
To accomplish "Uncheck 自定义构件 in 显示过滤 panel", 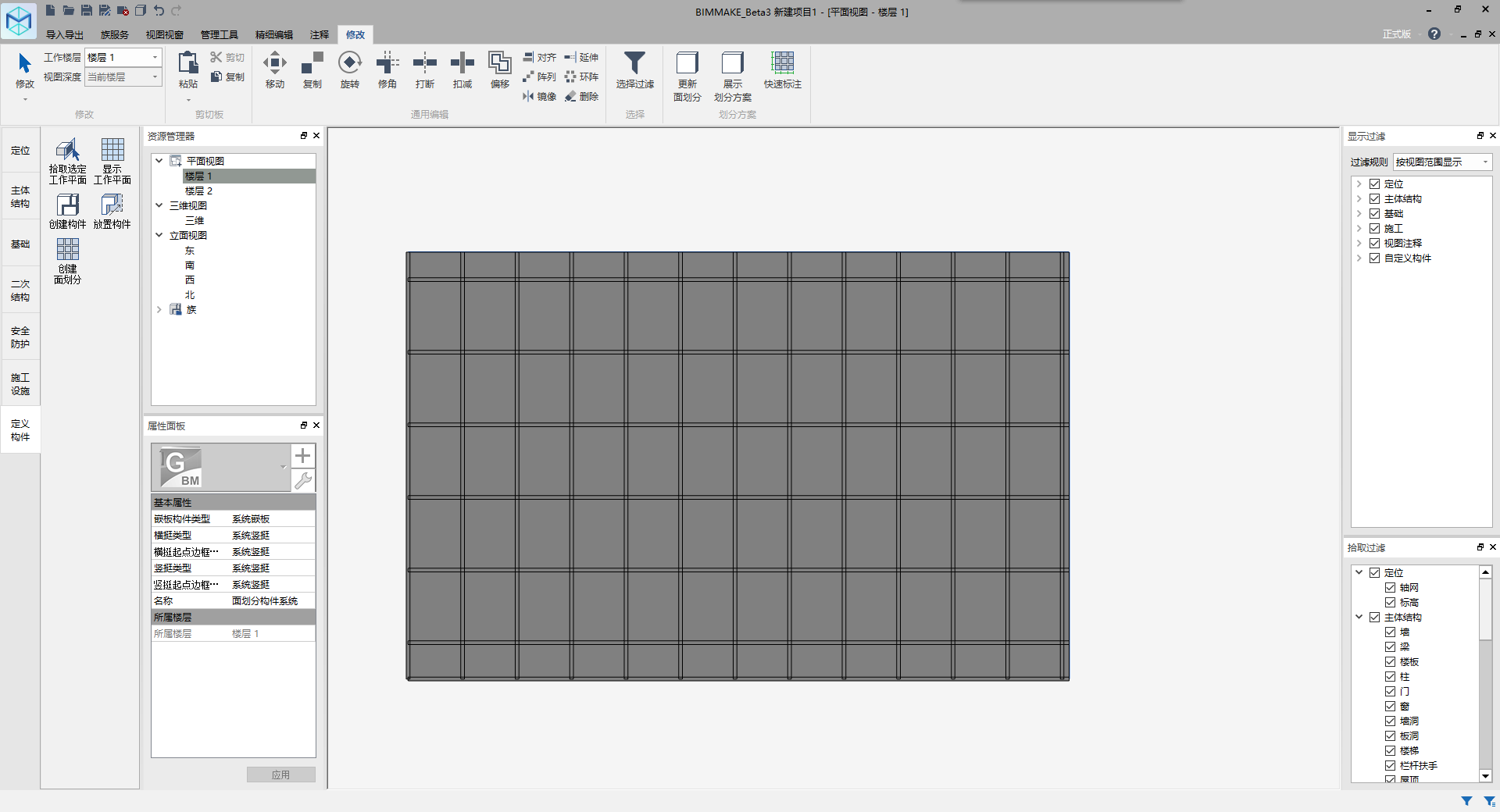I will (x=1374, y=258).
